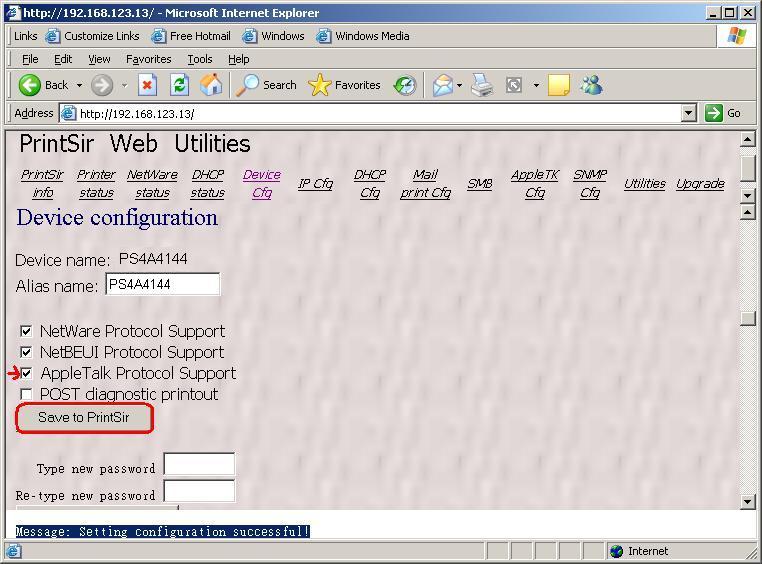Click top frame scrollbar up arrow
762x564 pixels.
tap(748, 140)
